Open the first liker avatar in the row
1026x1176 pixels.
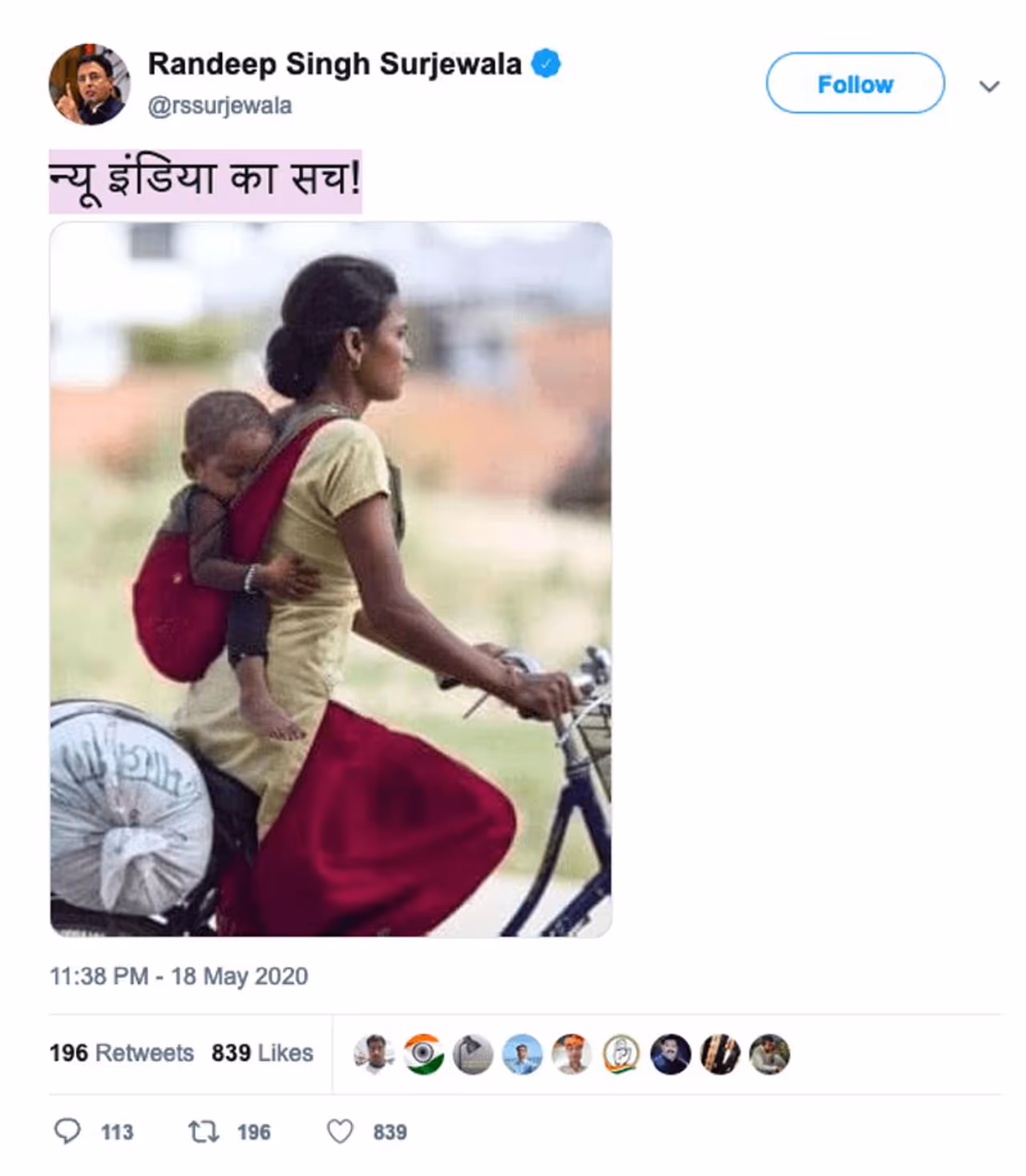[374, 1053]
